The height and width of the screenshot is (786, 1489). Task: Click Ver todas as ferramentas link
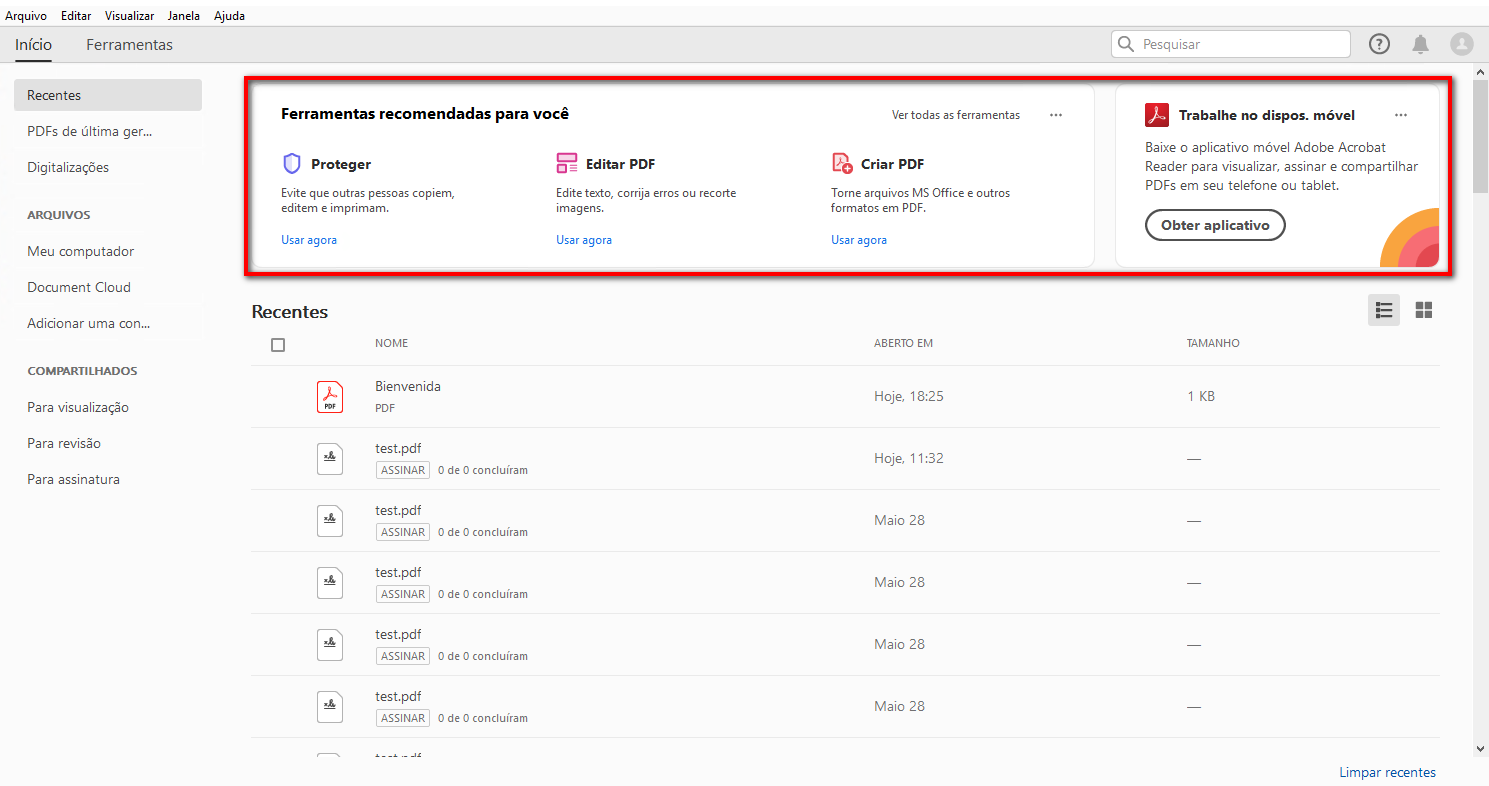point(956,115)
